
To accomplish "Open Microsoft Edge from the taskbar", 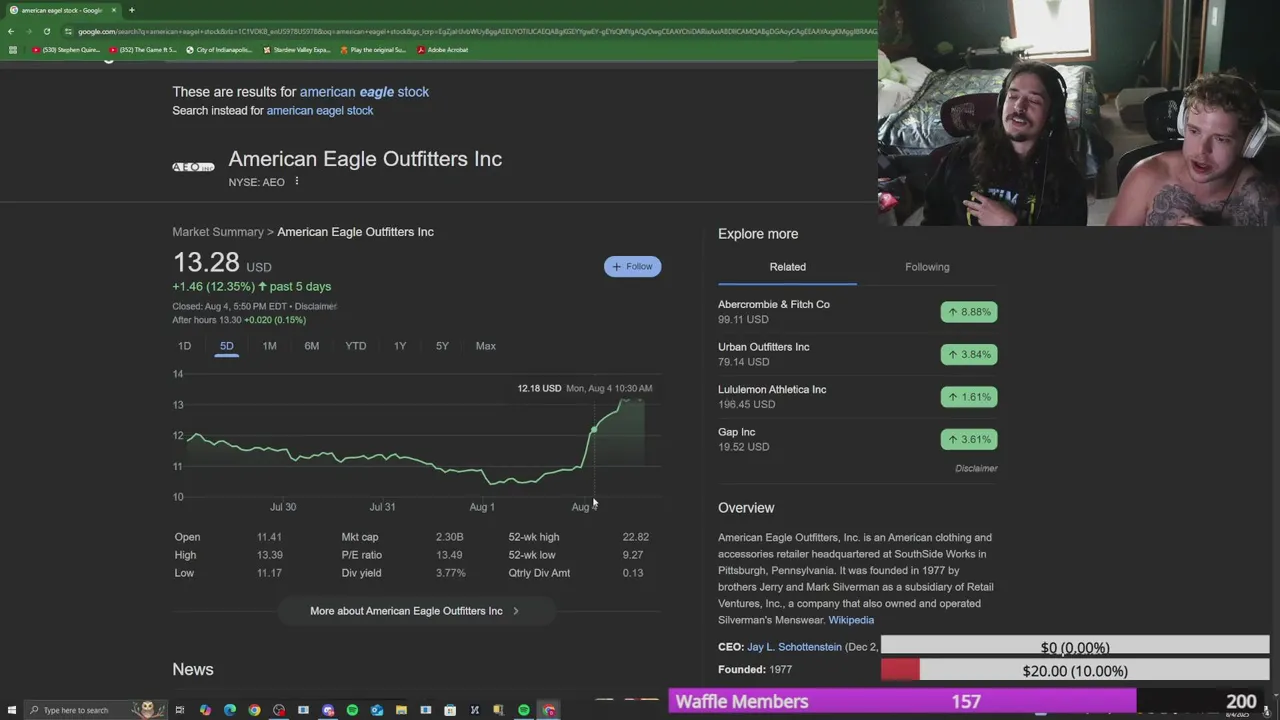I will coord(230,710).
